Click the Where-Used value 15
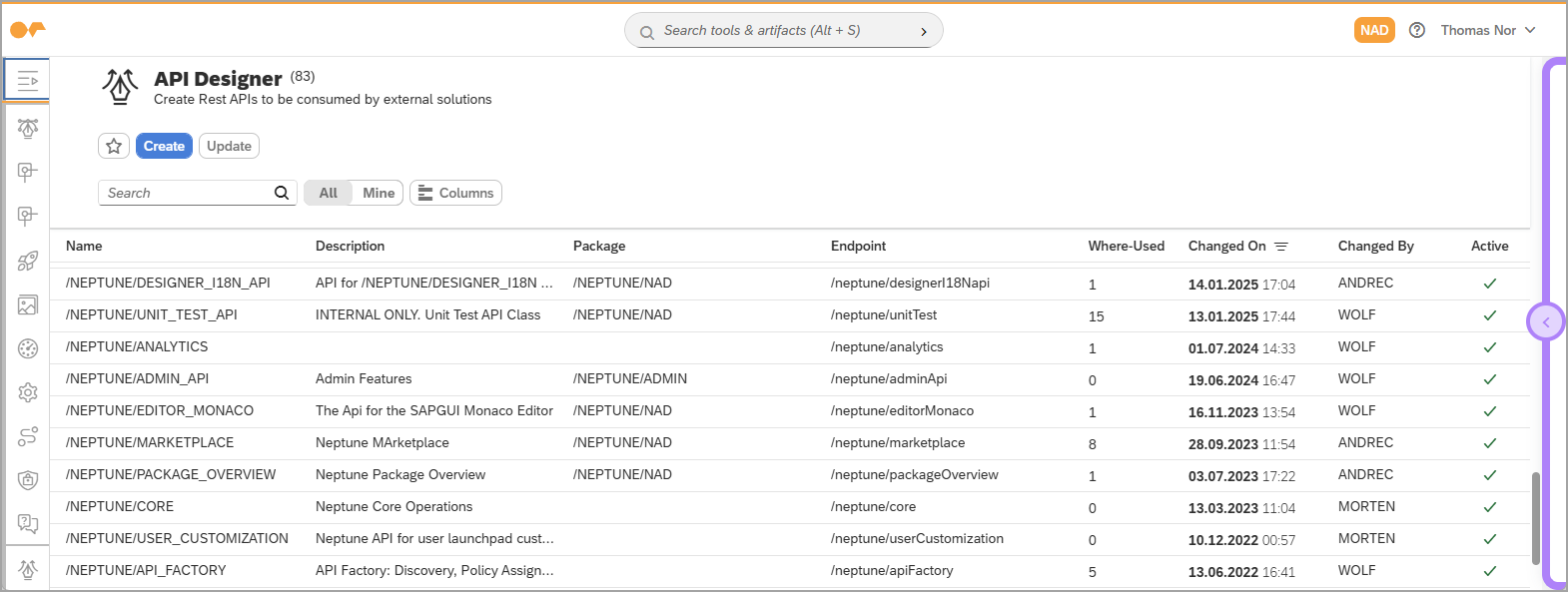This screenshot has height=592, width=1568. point(1096,316)
